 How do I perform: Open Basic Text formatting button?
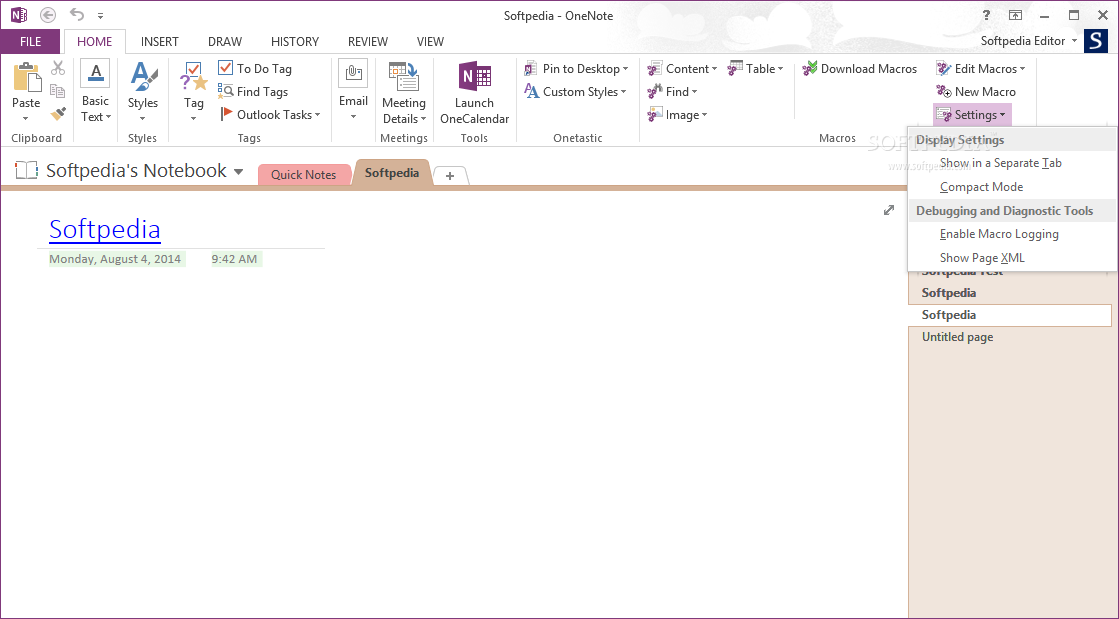(95, 93)
